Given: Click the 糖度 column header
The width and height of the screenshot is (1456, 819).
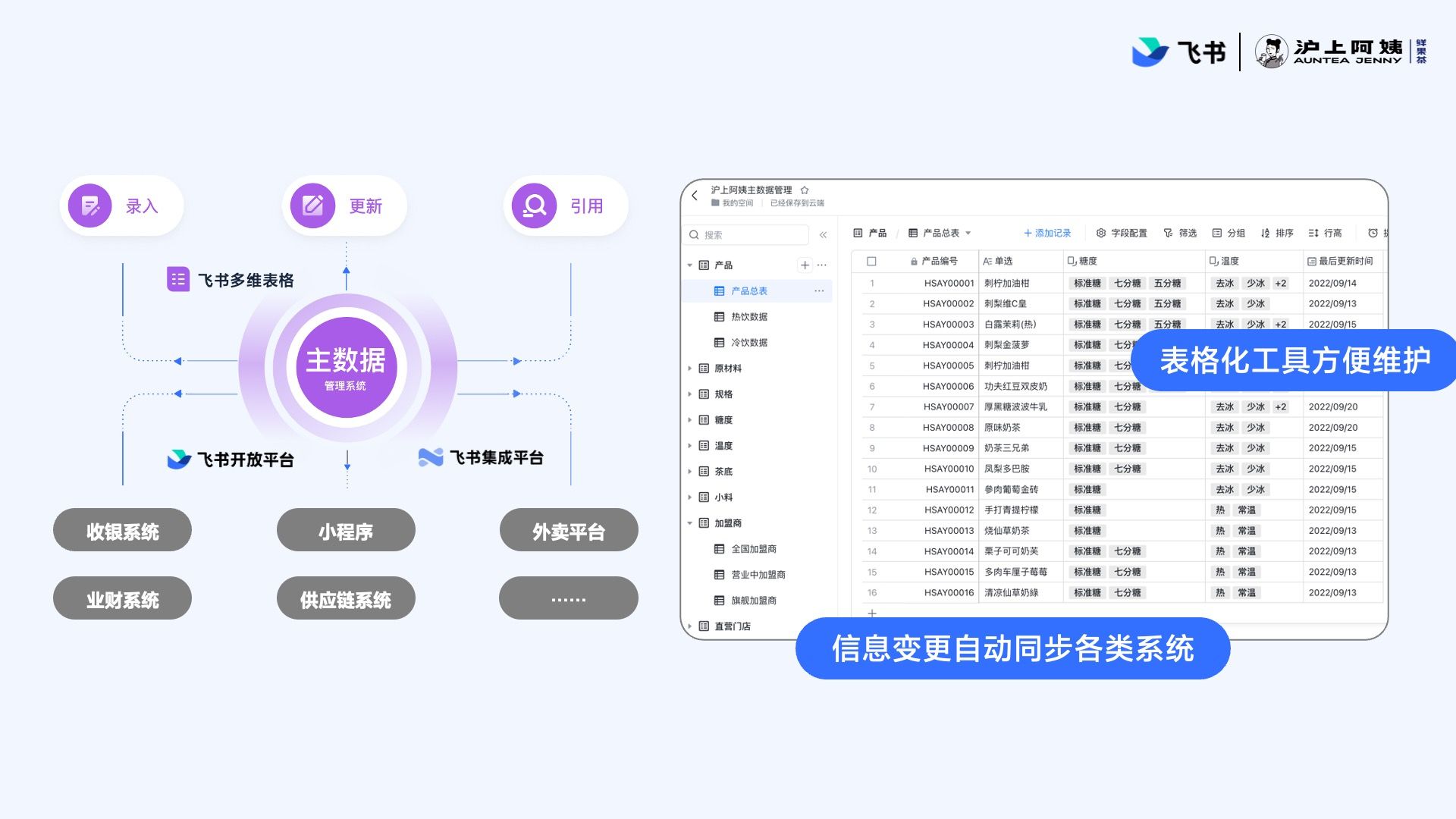Looking at the screenshot, I should tap(1134, 262).
